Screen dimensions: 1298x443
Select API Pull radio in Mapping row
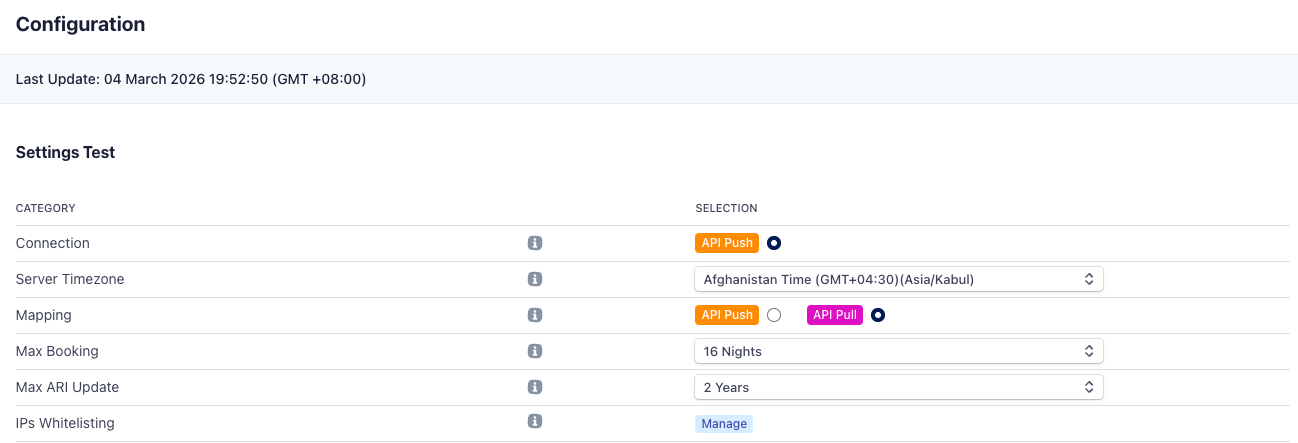point(878,315)
